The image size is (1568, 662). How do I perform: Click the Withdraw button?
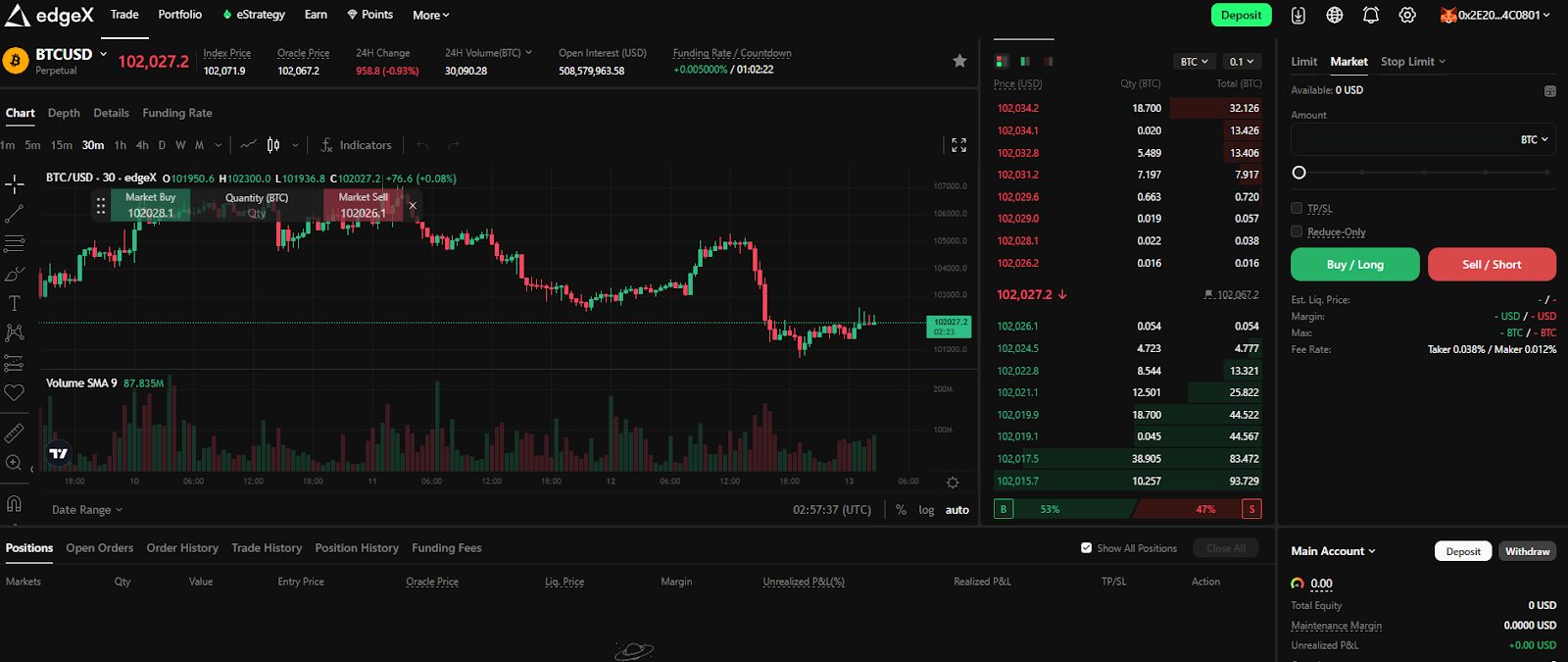point(1527,551)
